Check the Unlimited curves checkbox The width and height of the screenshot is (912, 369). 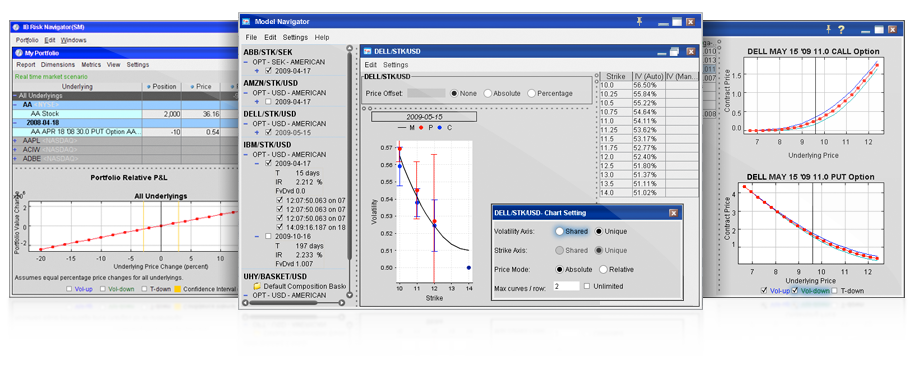click(x=587, y=286)
